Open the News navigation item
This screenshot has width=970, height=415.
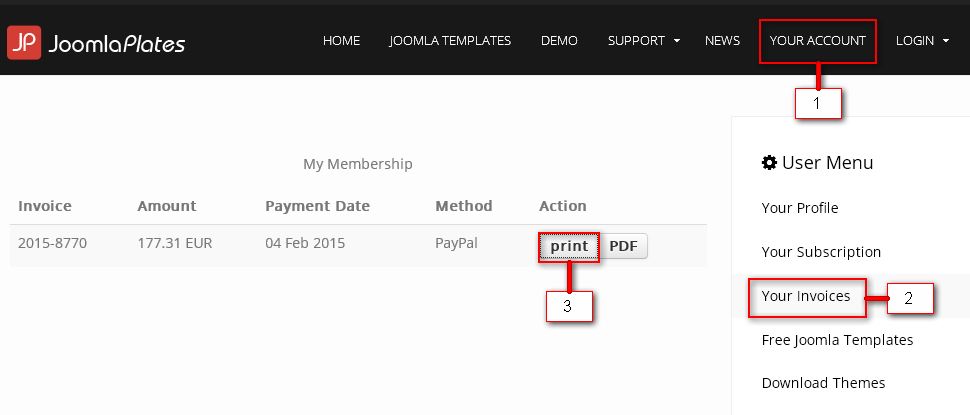pos(723,41)
